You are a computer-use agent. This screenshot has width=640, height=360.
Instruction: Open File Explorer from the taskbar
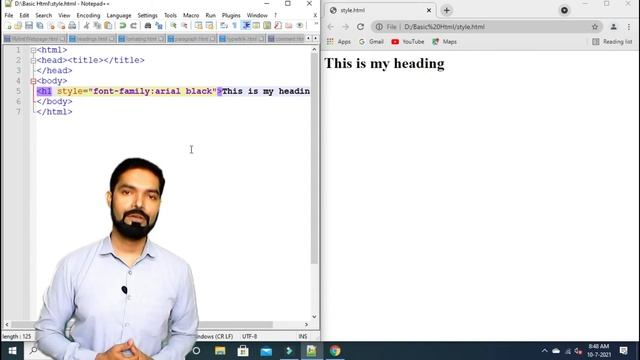220,351
